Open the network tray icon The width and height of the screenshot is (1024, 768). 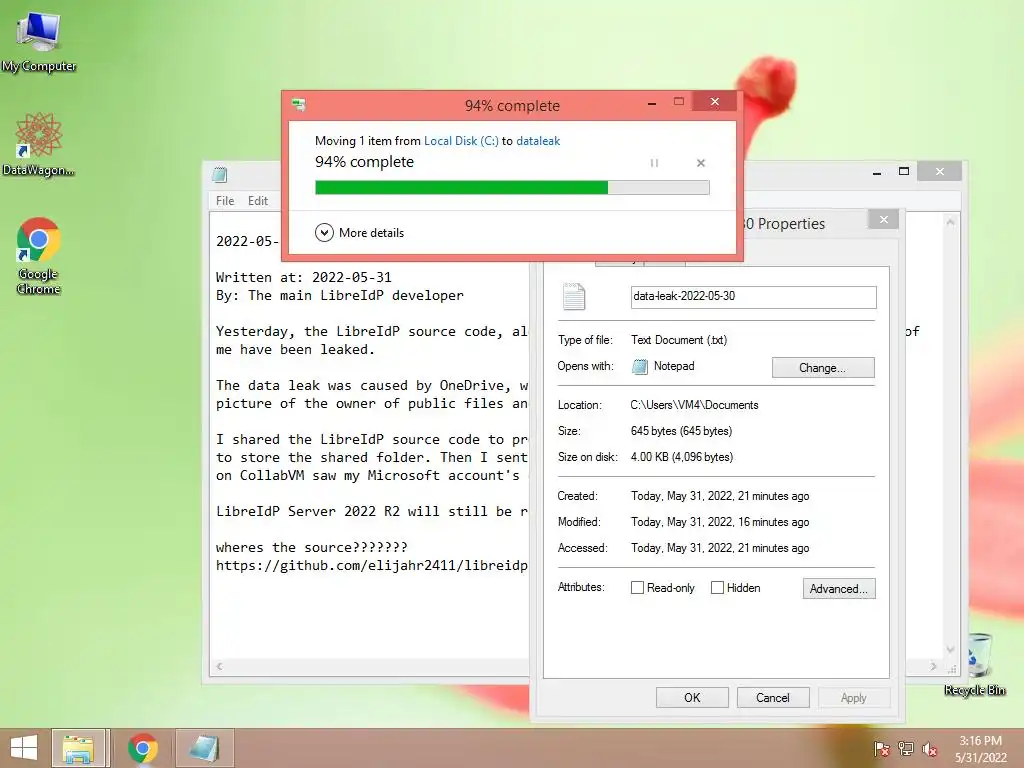coord(906,749)
